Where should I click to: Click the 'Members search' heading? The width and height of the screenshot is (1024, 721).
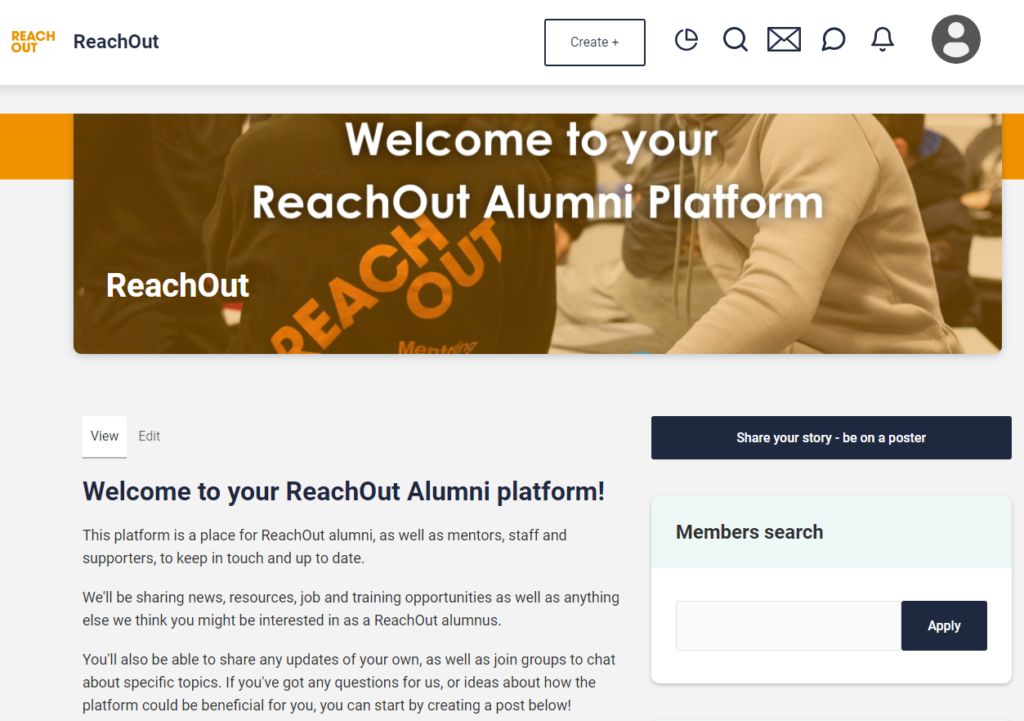(x=749, y=532)
